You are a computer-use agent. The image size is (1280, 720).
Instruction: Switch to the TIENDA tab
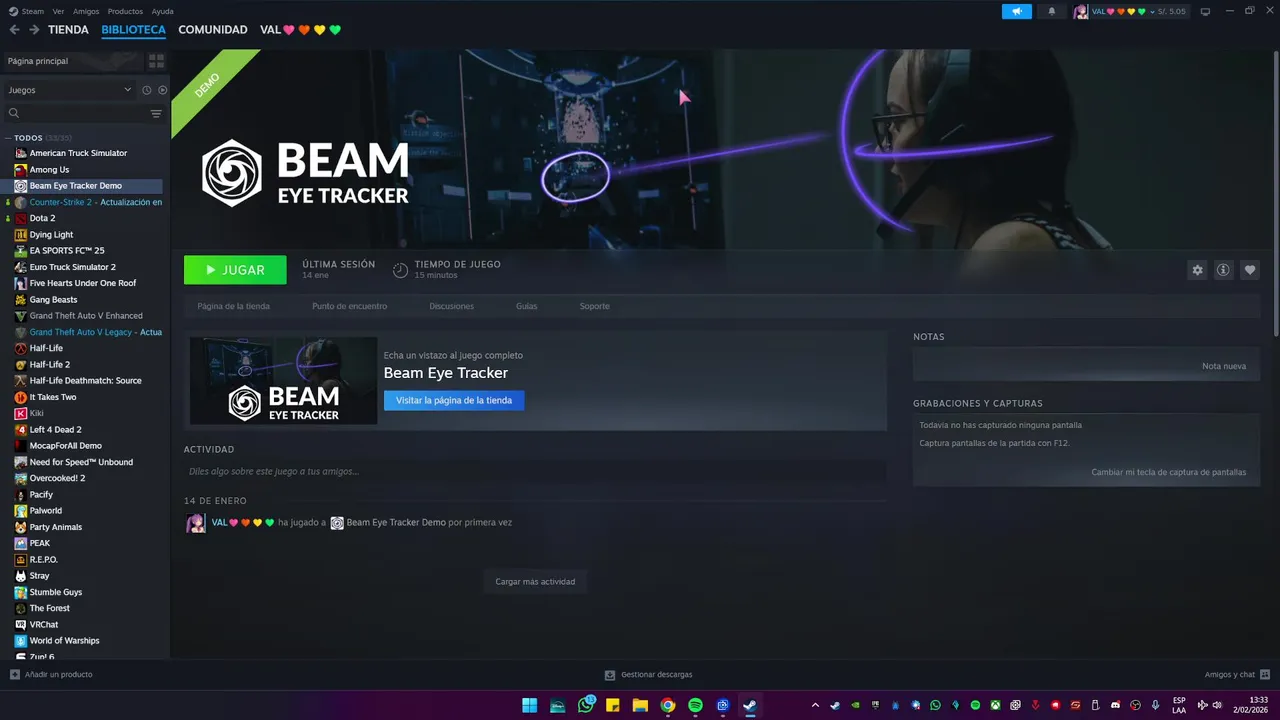coord(68,30)
